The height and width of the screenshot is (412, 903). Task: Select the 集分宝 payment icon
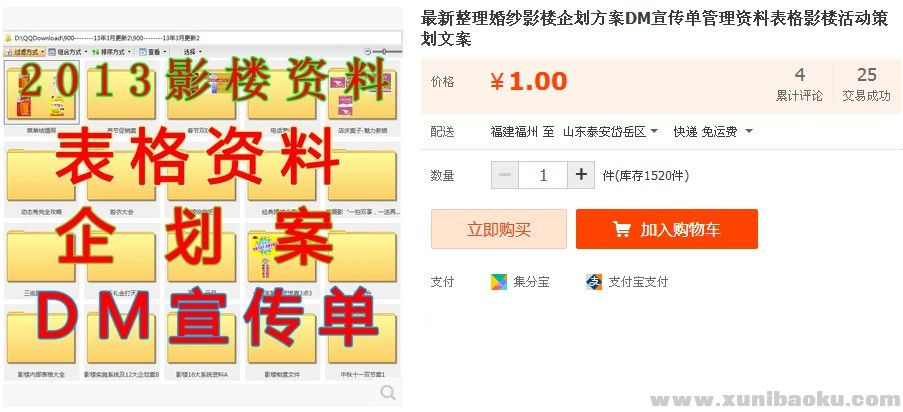[x=499, y=282]
